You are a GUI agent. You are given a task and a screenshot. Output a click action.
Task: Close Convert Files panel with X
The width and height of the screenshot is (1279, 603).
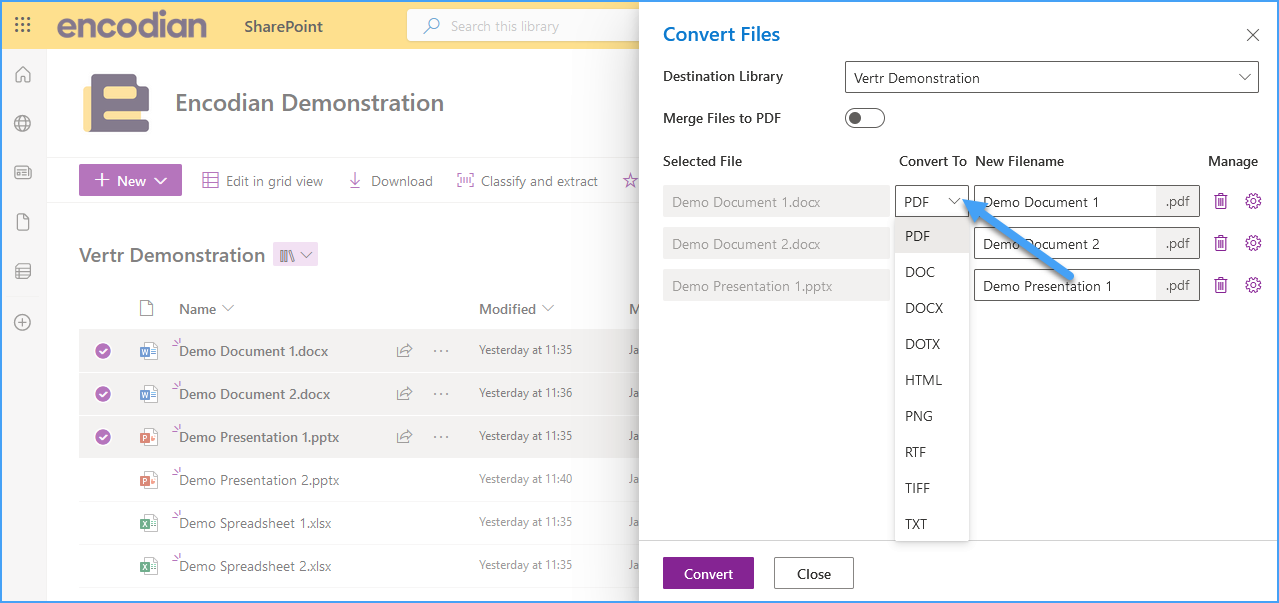(x=1252, y=35)
